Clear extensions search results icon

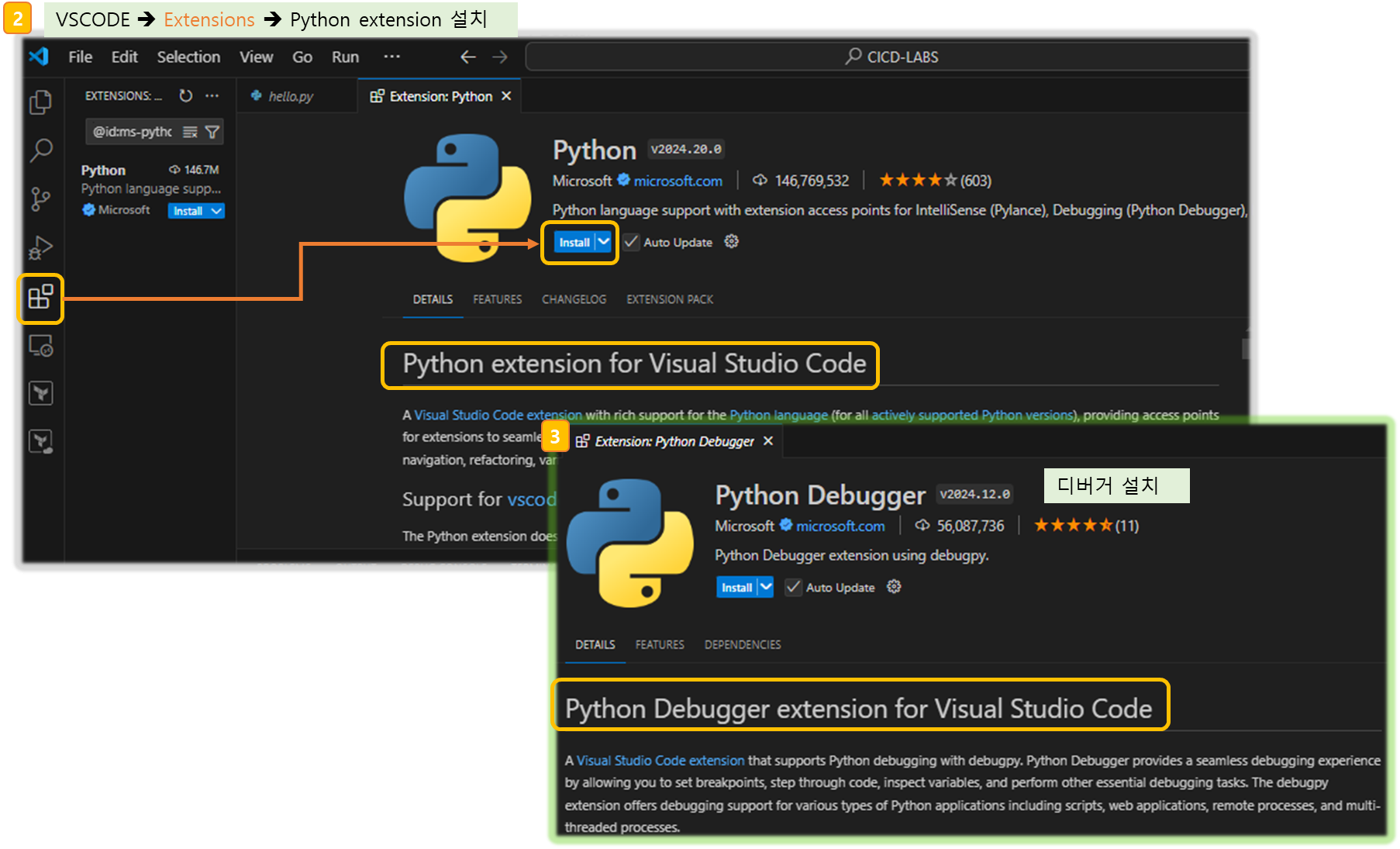190,132
